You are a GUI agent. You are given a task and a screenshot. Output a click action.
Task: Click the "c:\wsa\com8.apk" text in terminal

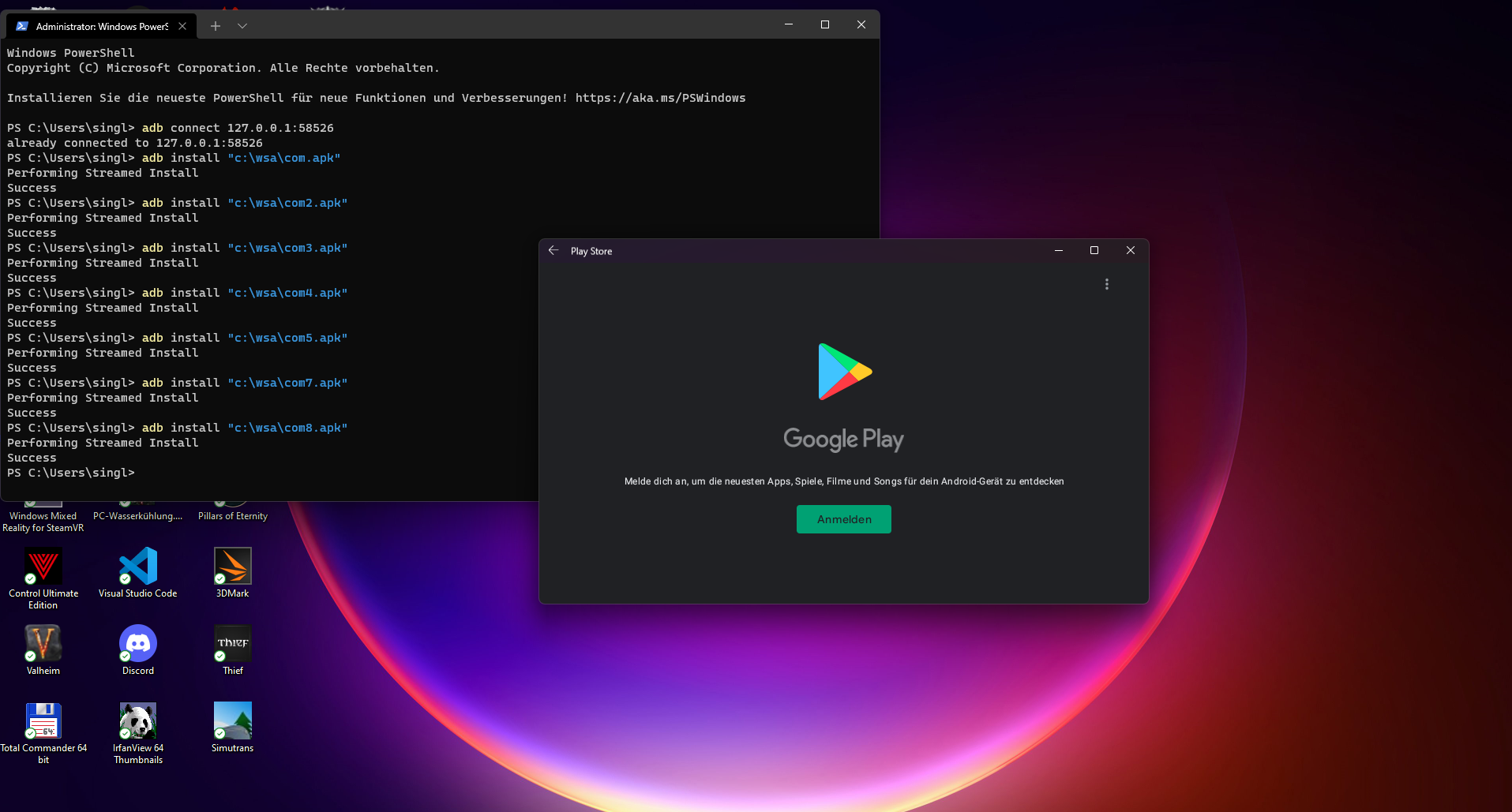(x=287, y=428)
